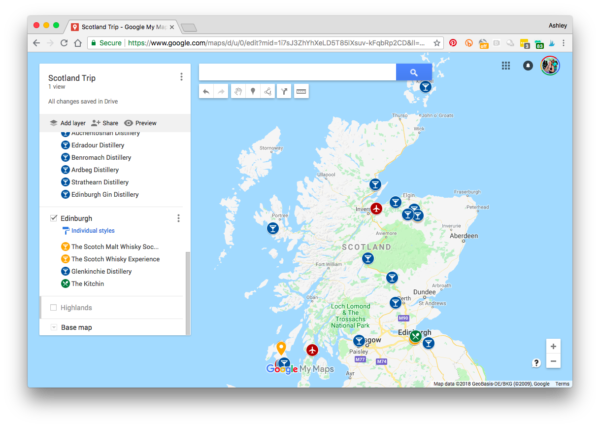Reload the page in Chrome
600x427 pixels.
point(64,43)
